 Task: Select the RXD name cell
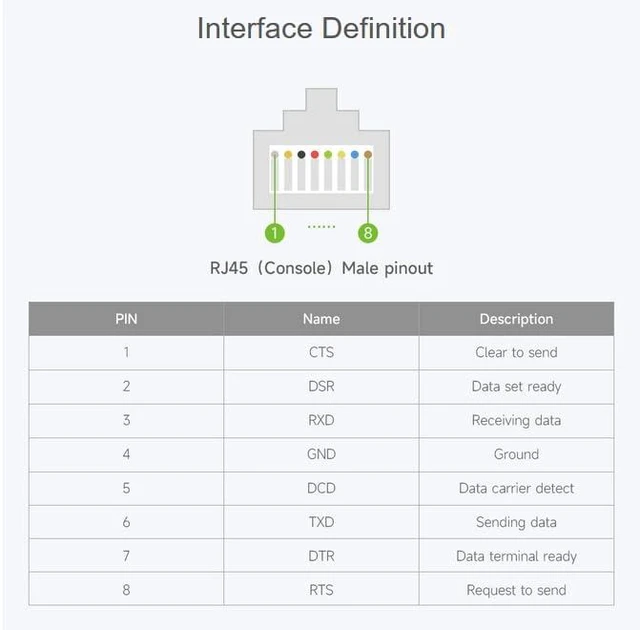(x=321, y=421)
